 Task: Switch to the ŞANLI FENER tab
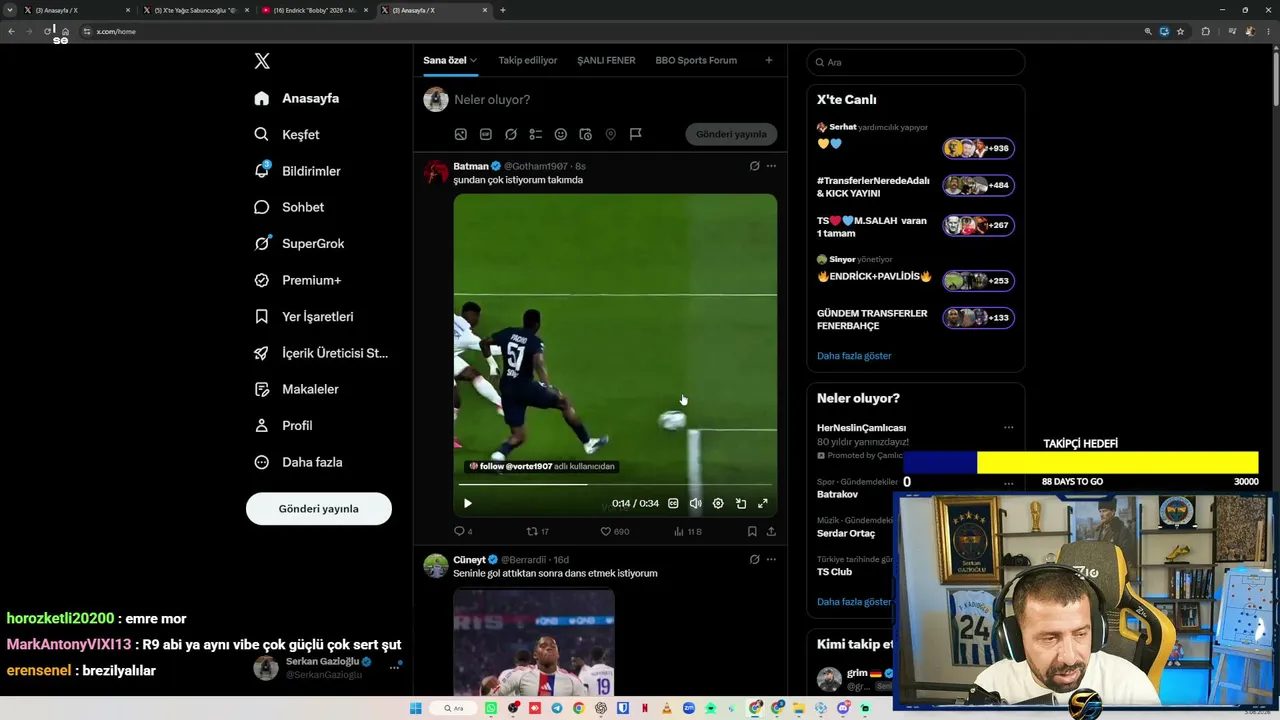pyautogui.click(x=606, y=60)
